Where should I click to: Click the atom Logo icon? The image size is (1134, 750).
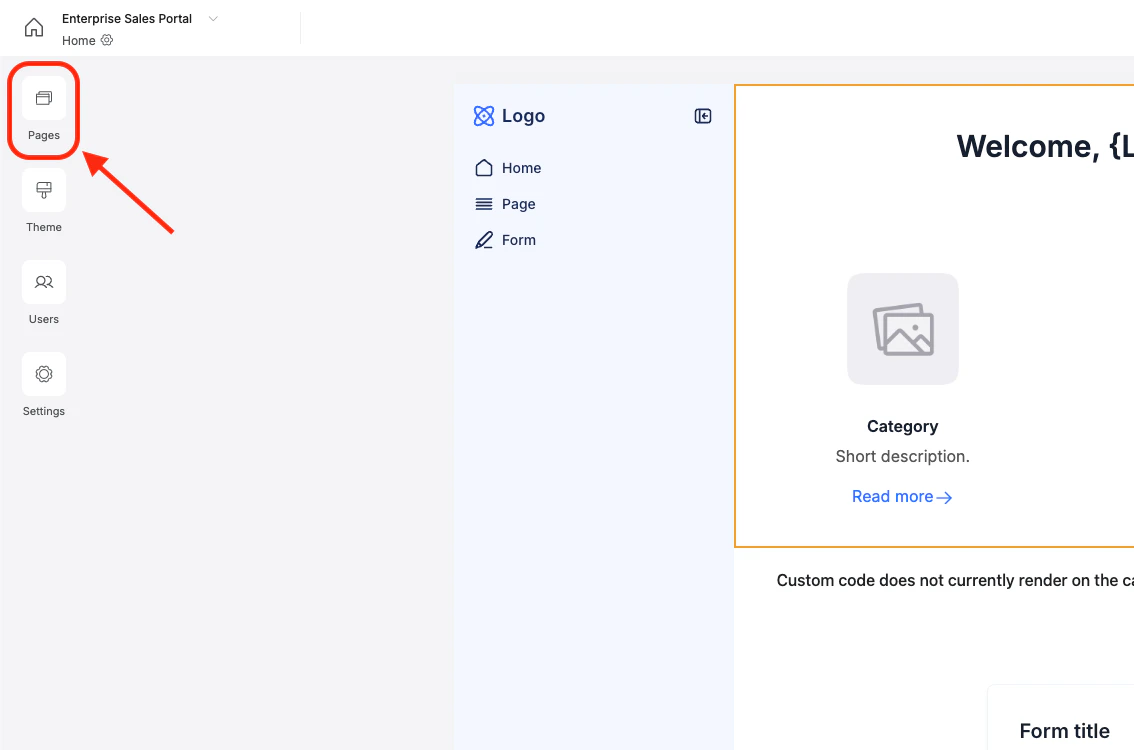pos(484,116)
